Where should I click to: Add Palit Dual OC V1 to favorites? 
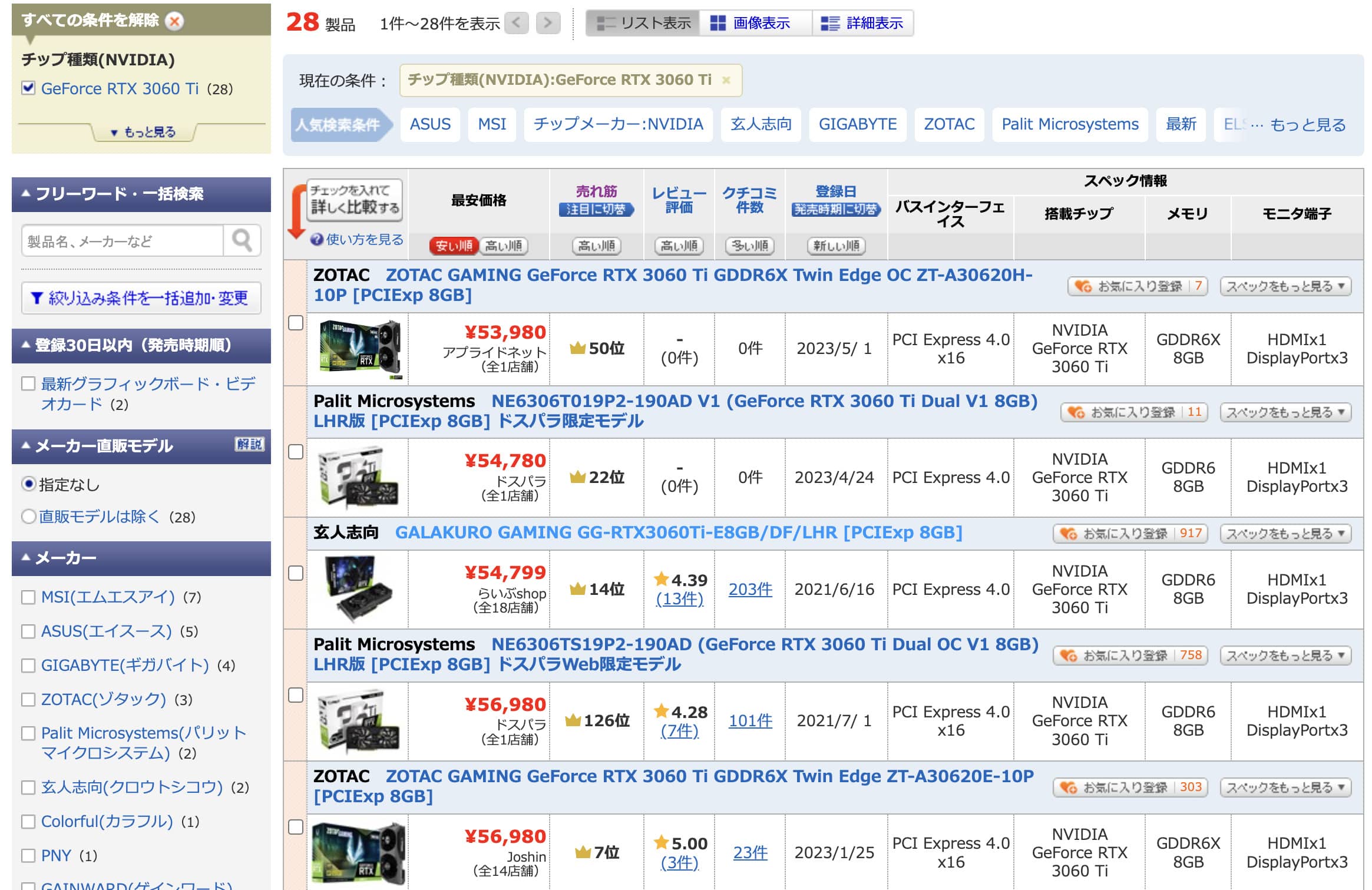click(1130, 656)
